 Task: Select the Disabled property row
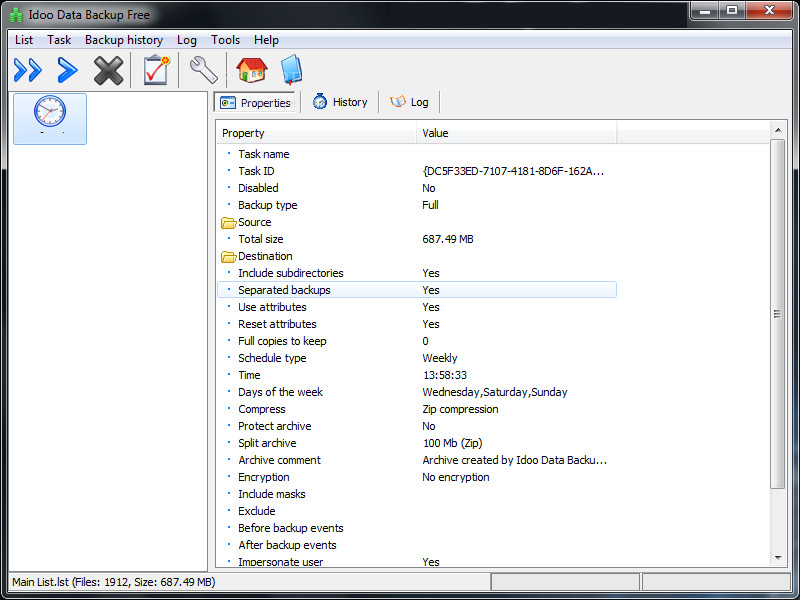coord(417,188)
